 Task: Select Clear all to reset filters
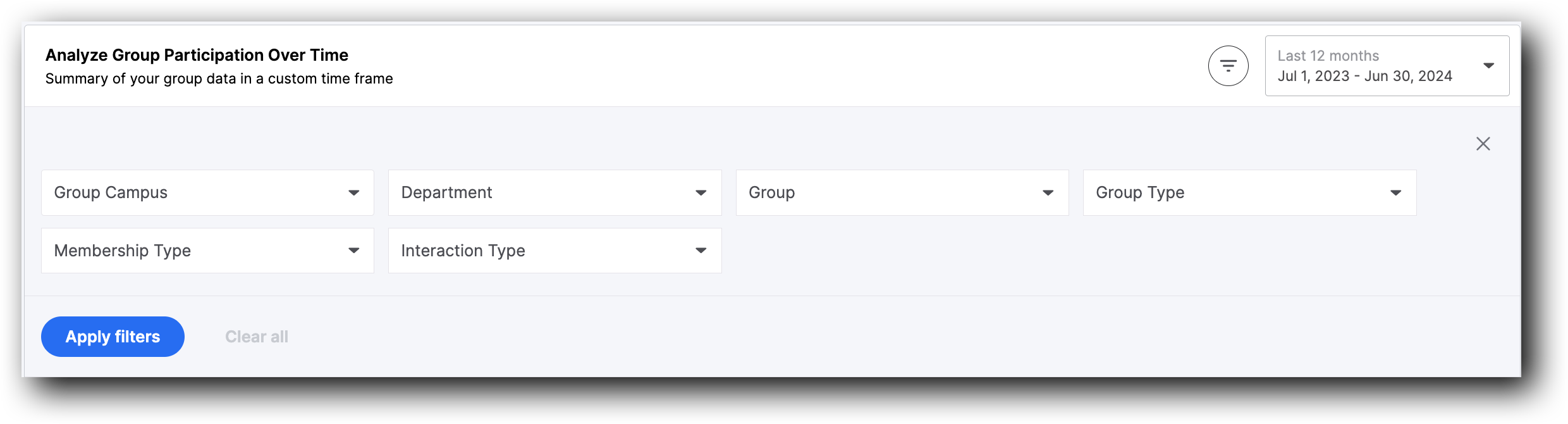click(256, 336)
